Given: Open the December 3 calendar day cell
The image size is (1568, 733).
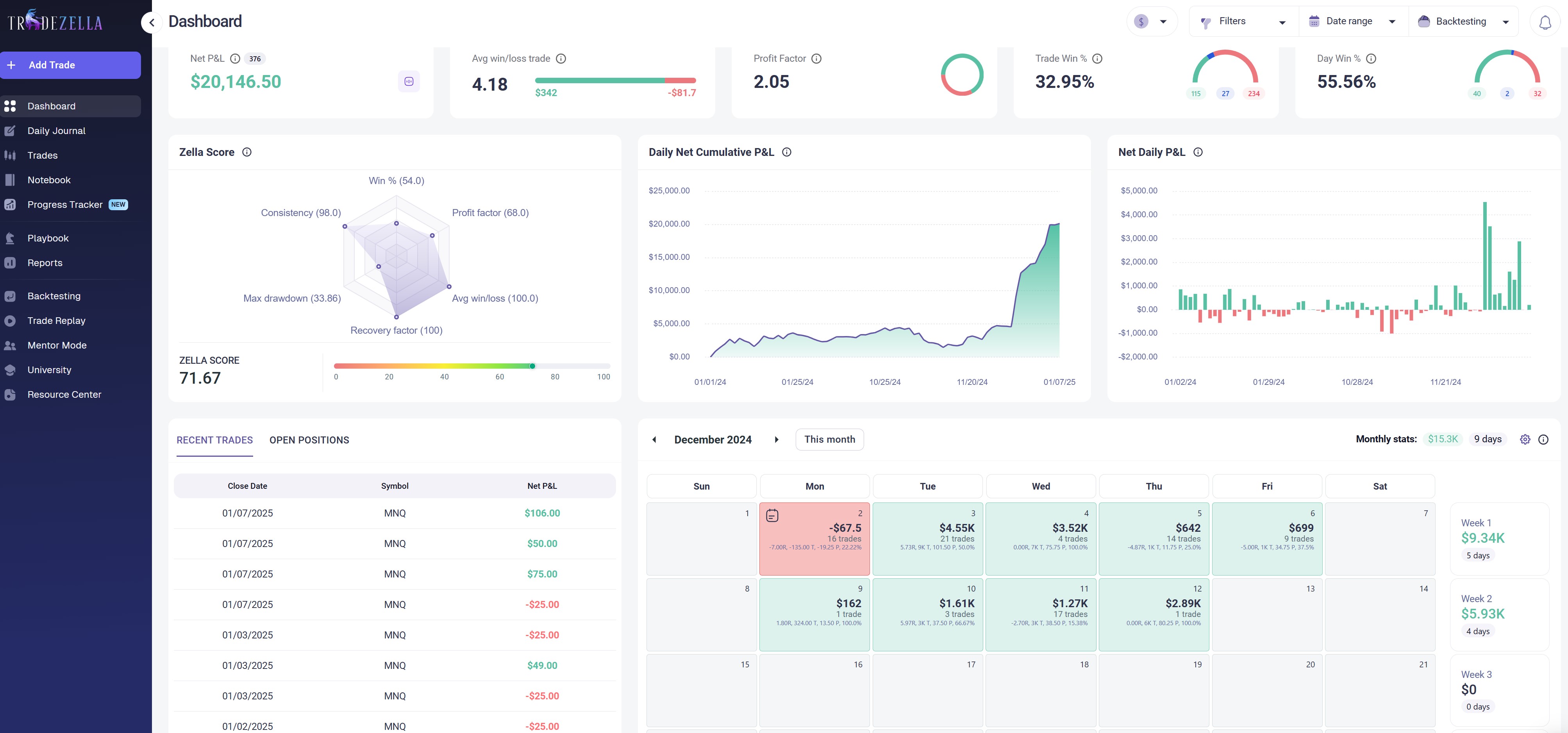Looking at the screenshot, I should [927, 539].
